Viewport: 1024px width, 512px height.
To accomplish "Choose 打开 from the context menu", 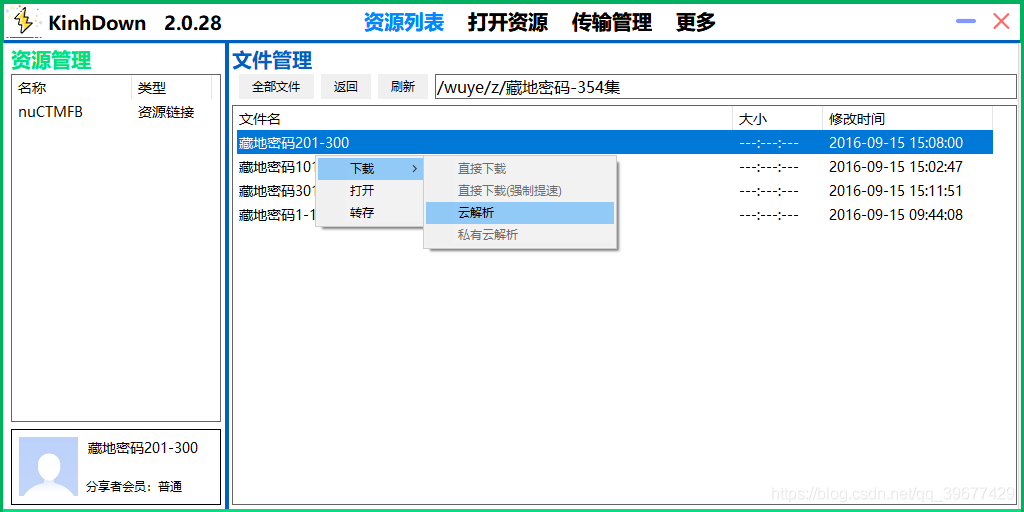I will tap(370, 191).
